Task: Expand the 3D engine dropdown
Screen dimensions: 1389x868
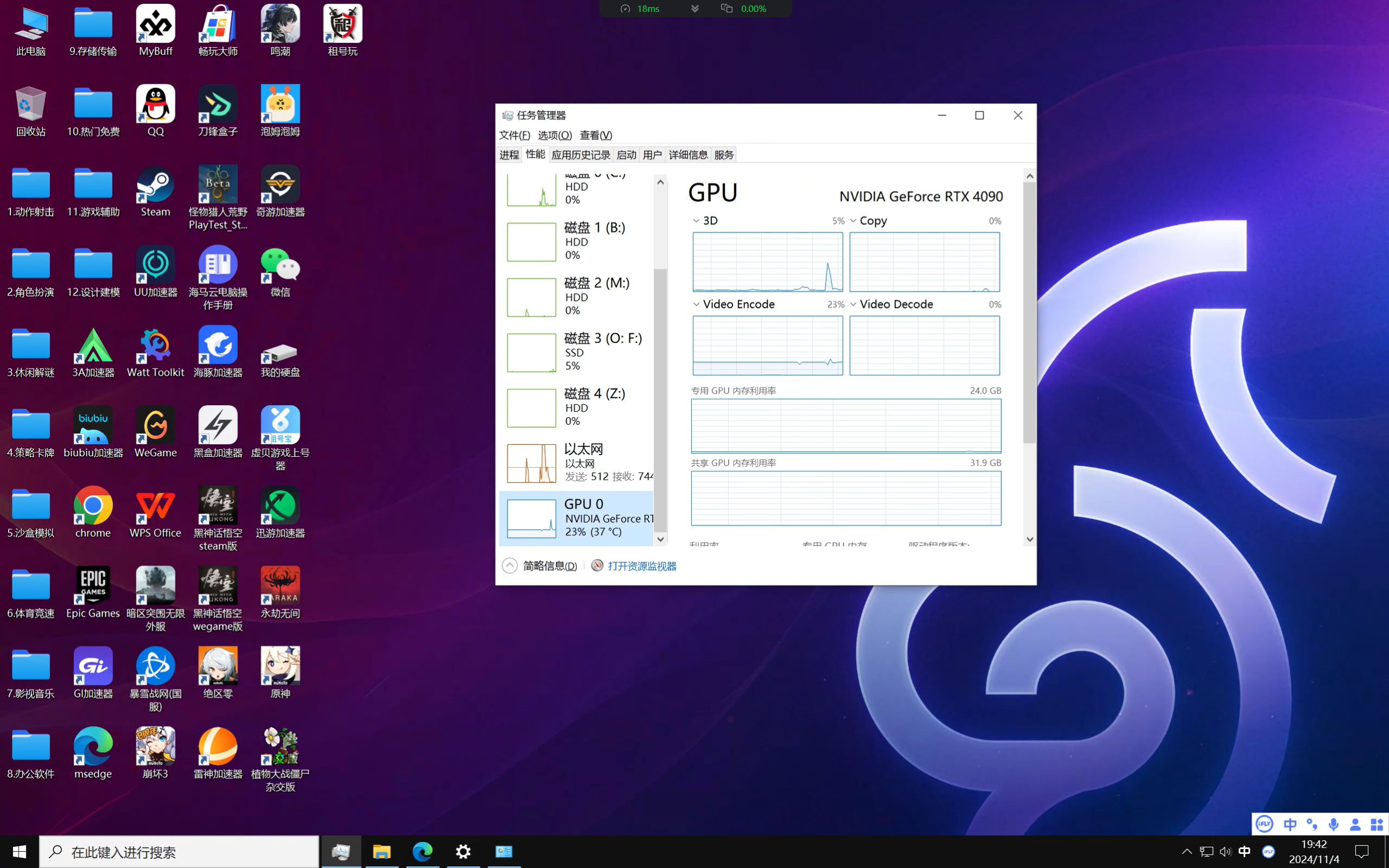Action: click(696, 221)
